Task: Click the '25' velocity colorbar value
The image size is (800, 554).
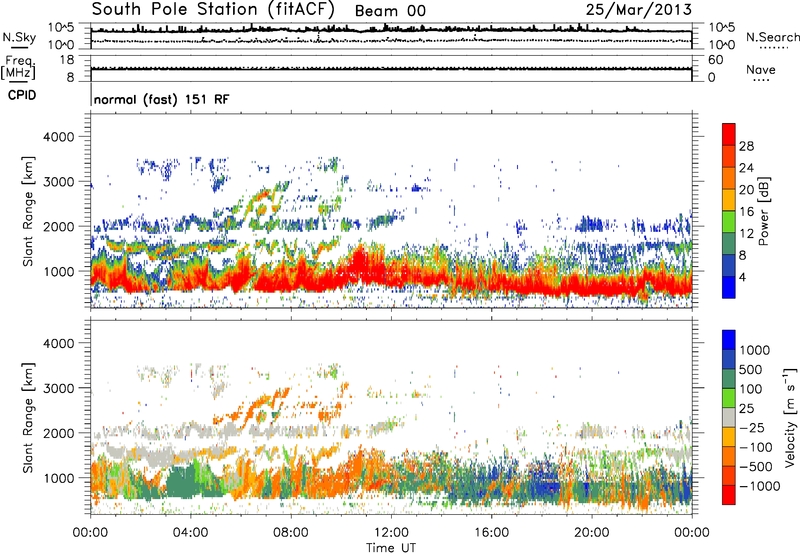Action: point(746,408)
